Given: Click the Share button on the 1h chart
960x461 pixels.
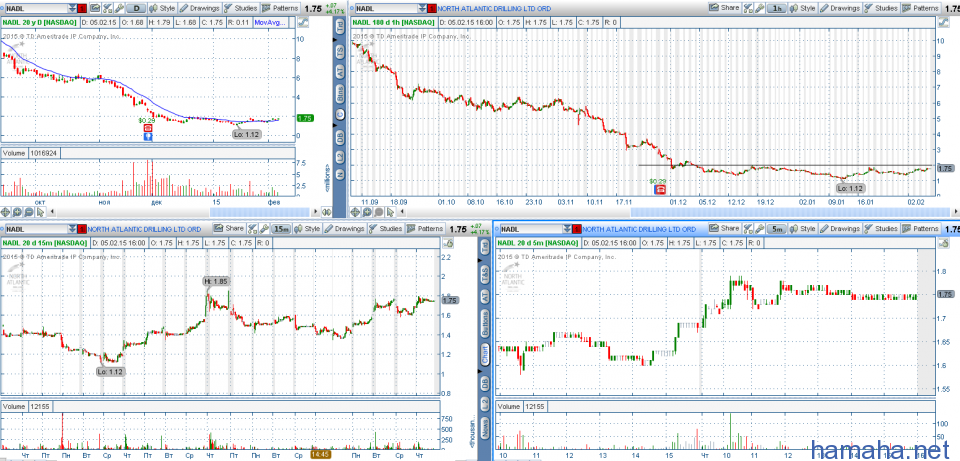Looking at the screenshot, I should click(724, 7).
